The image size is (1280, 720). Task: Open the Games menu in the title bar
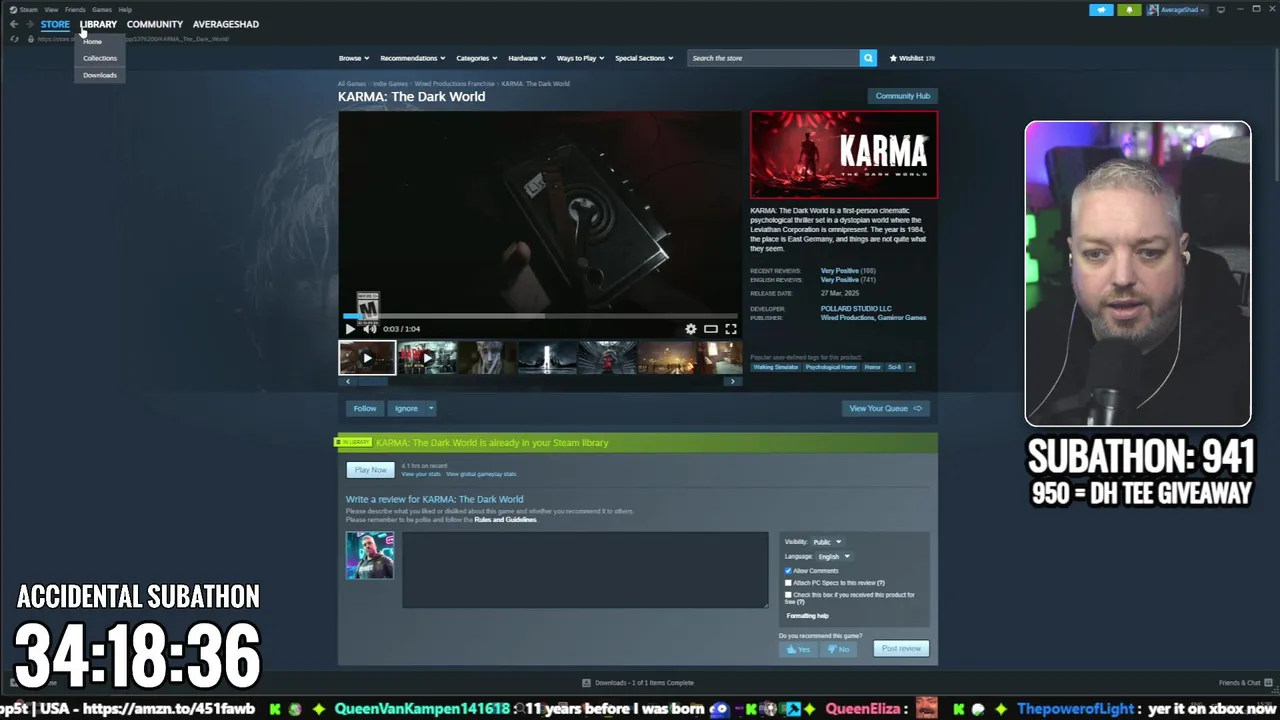point(102,9)
